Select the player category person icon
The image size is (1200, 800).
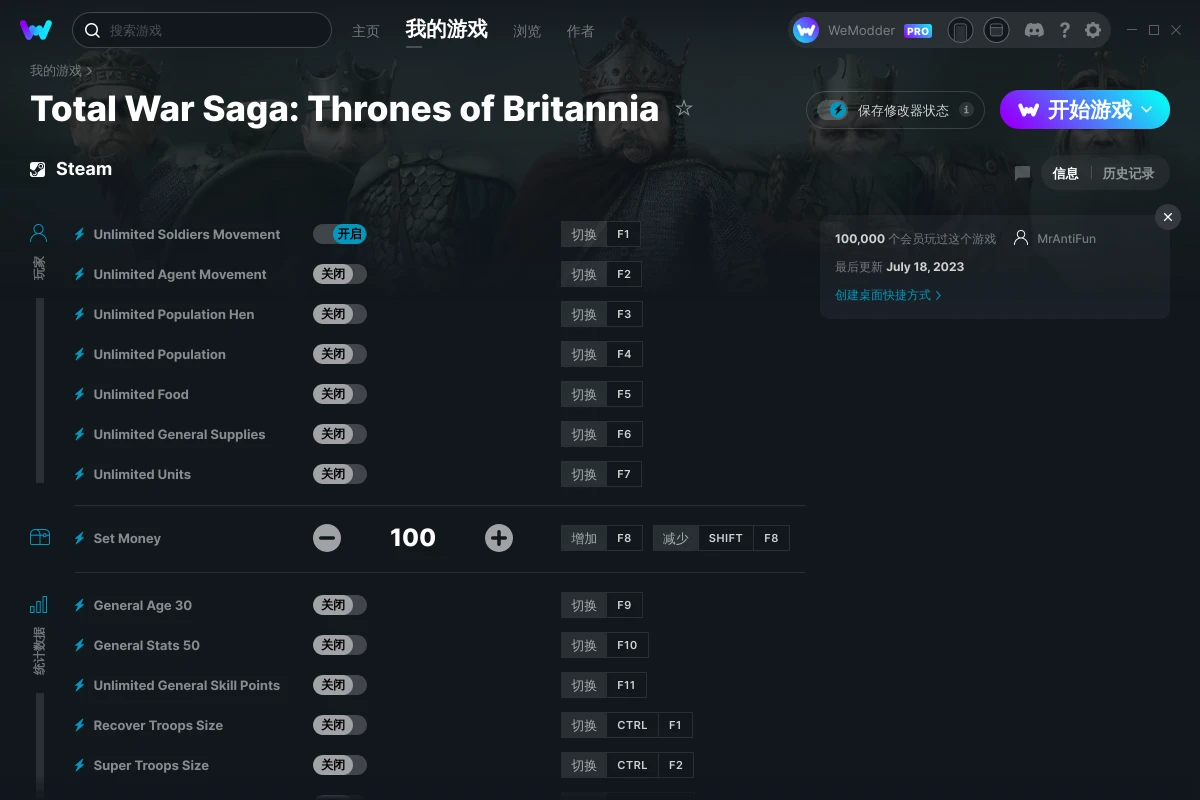pyautogui.click(x=39, y=234)
